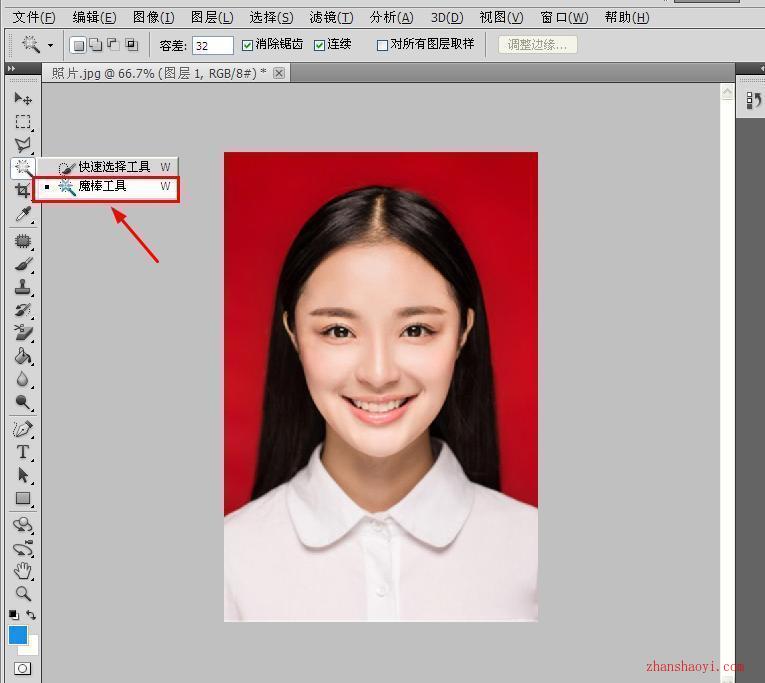Select the Zoom tool

coord(22,594)
